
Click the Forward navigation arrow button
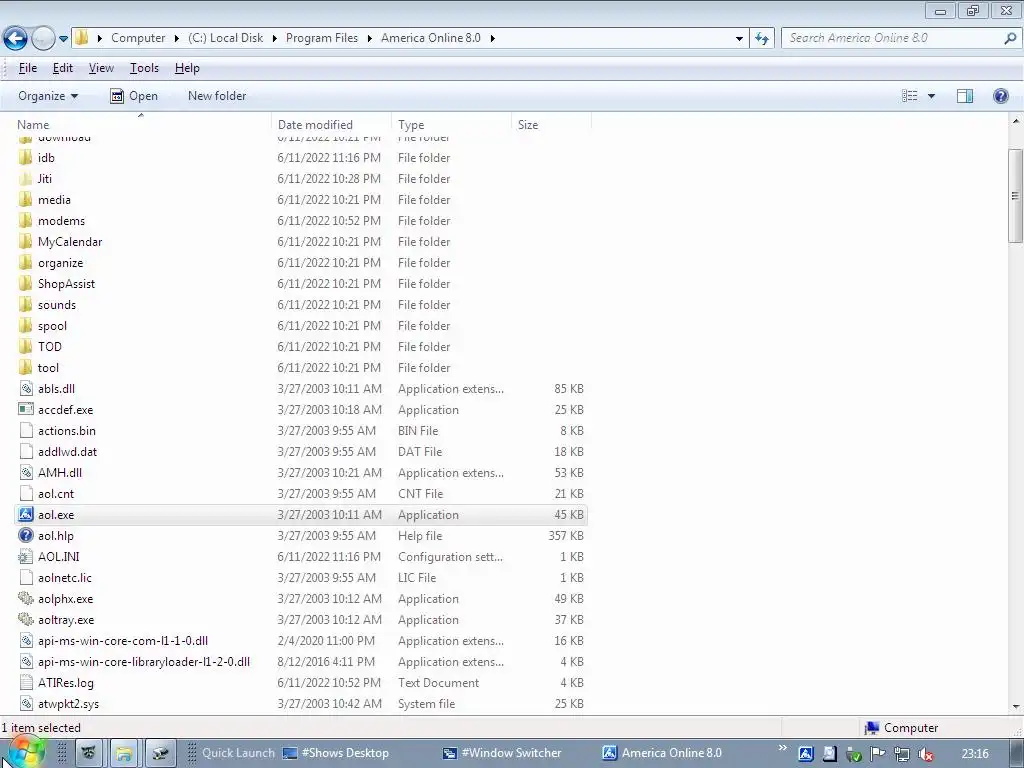(43, 39)
